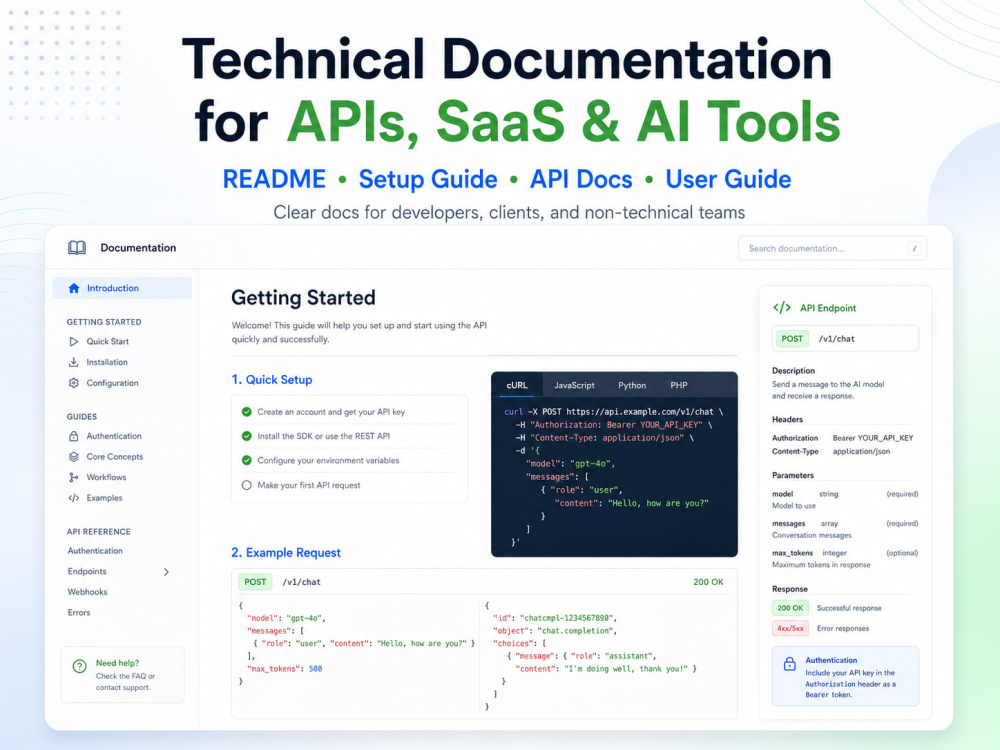The width and height of the screenshot is (1000, 750).
Task: Click the lock icon beside Authentication guide
Action: [x=73, y=436]
